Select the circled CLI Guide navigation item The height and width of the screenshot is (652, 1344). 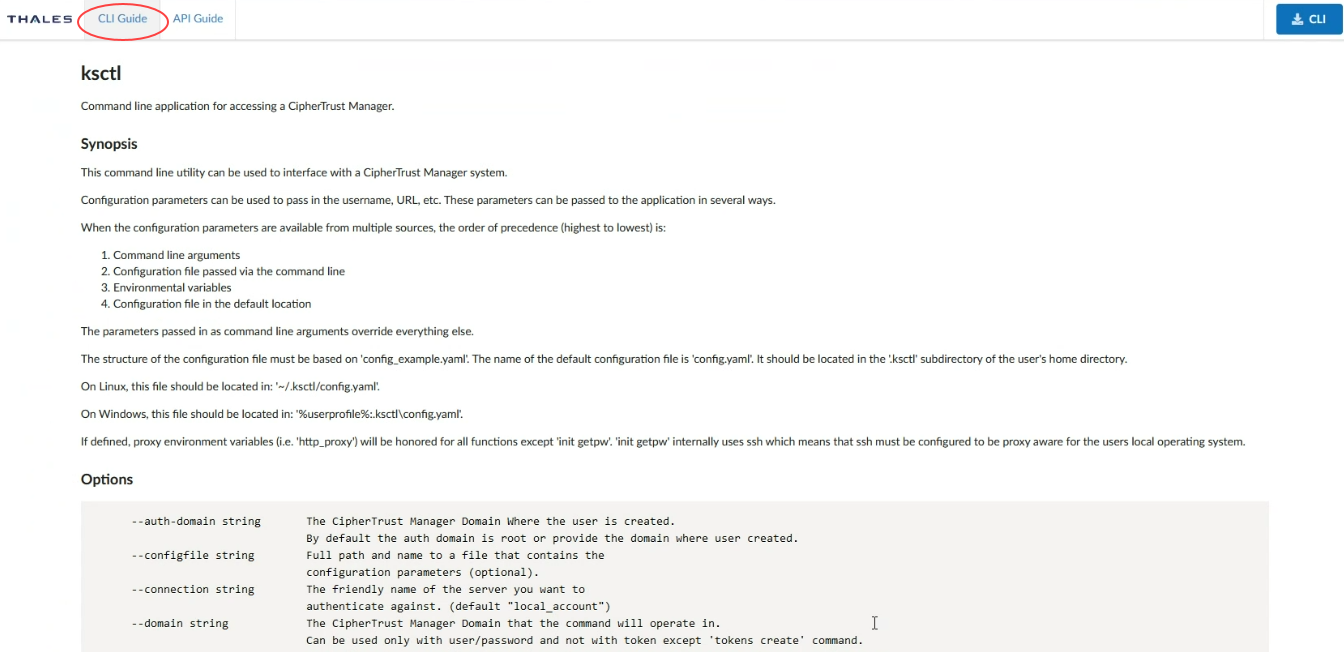click(x=121, y=17)
